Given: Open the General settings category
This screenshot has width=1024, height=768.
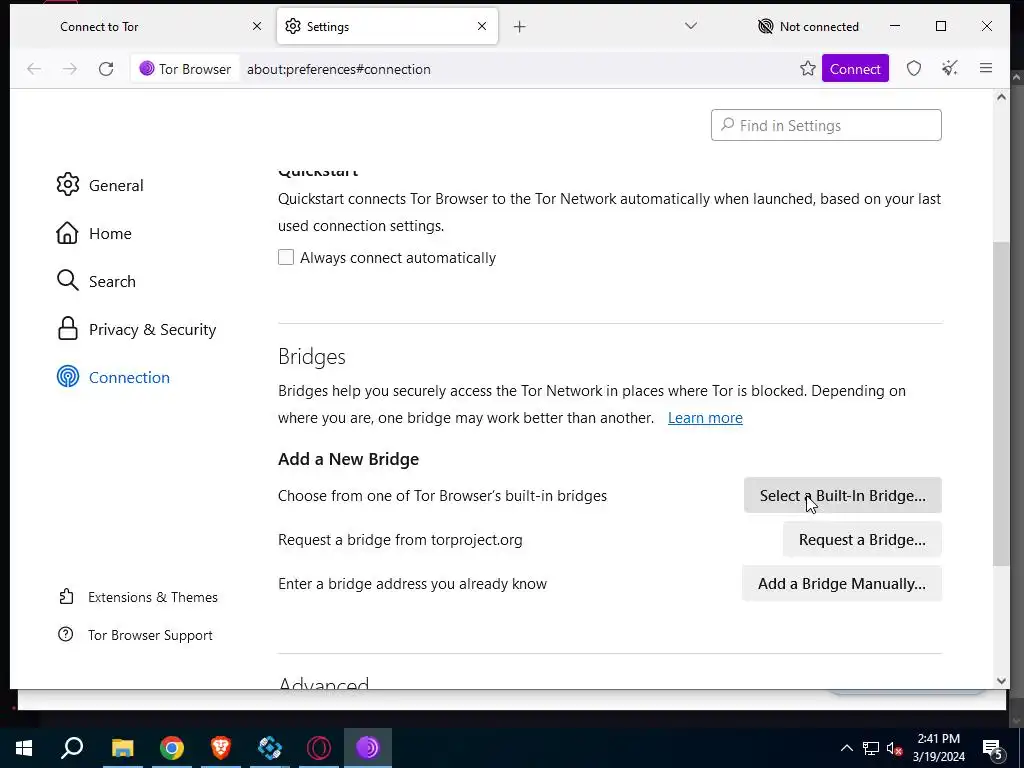Looking at the screenshot, I should (x=100, y=185).
